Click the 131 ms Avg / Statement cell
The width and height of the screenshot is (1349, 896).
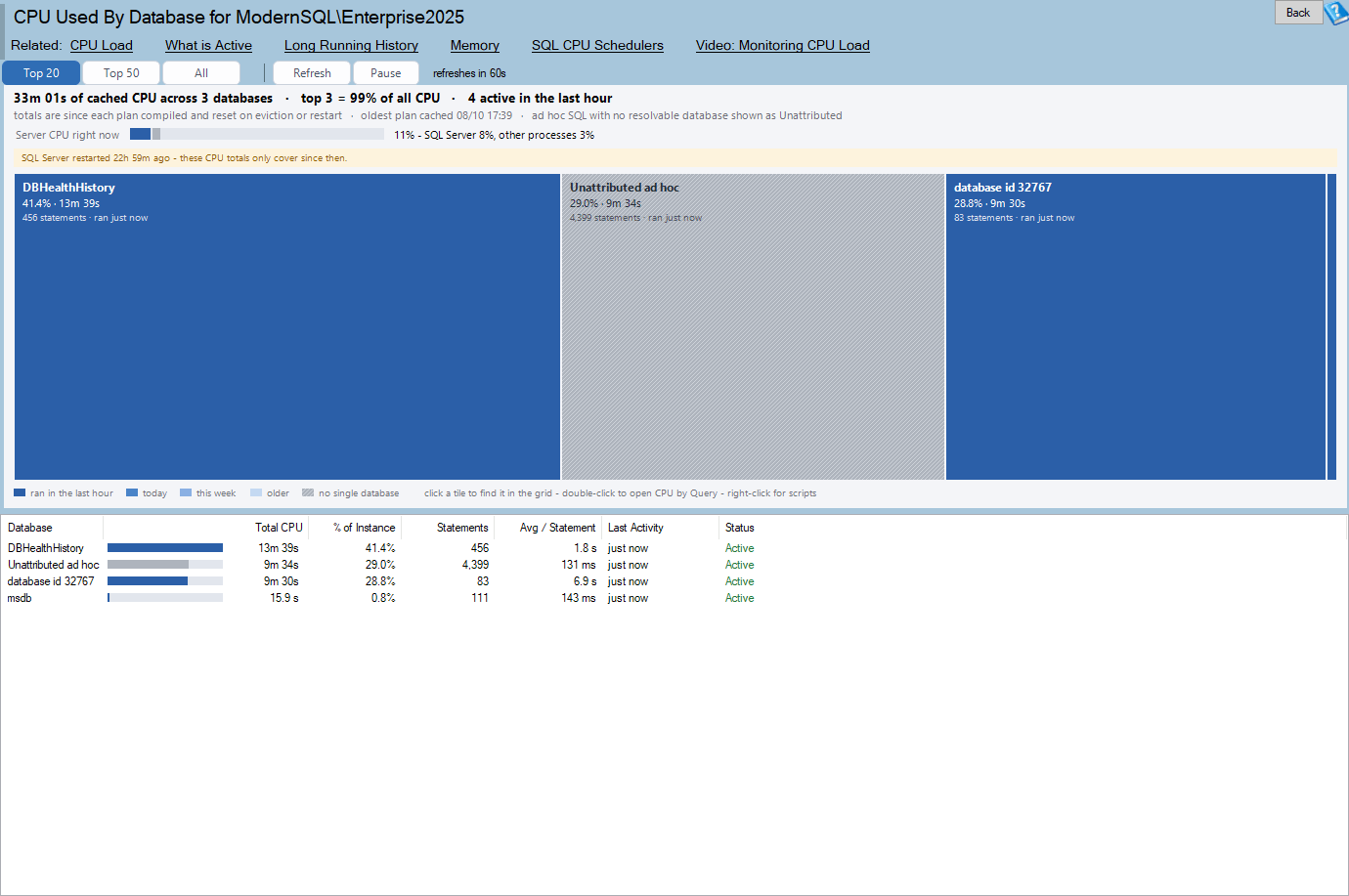578,565
